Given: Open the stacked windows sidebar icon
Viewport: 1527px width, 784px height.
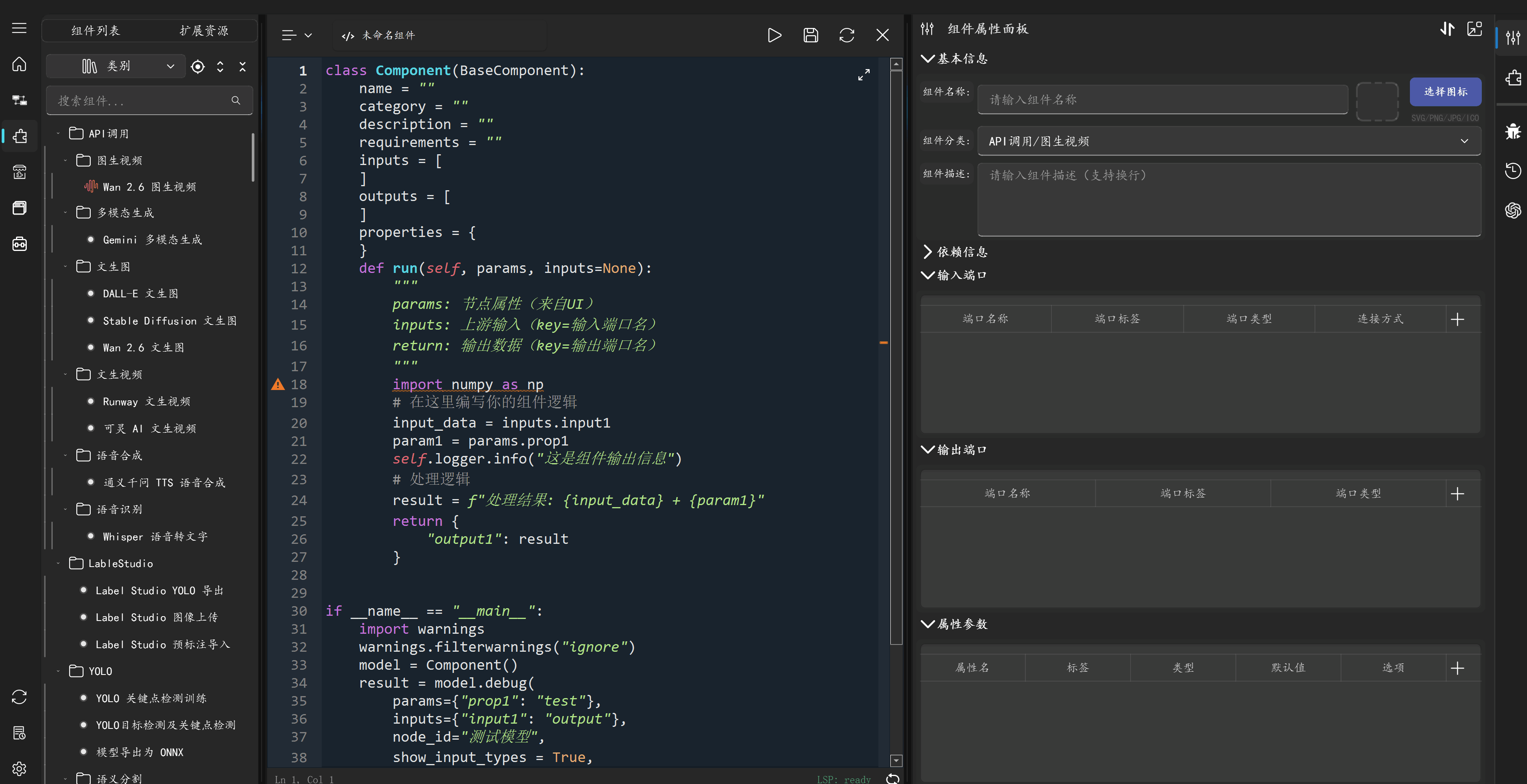Looking at the screenshot, I should coord(20,208).
